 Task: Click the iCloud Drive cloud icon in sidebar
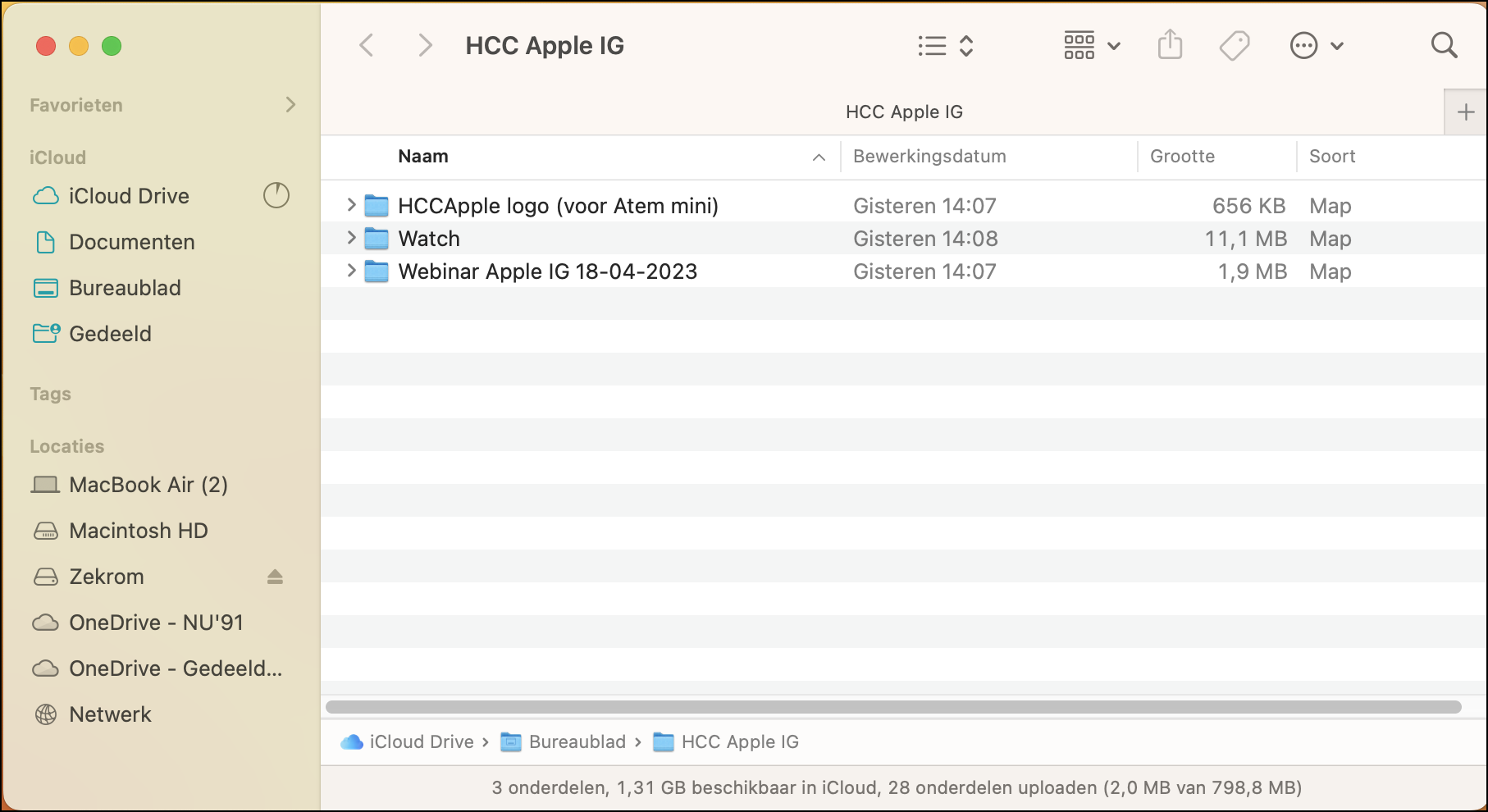46,196
